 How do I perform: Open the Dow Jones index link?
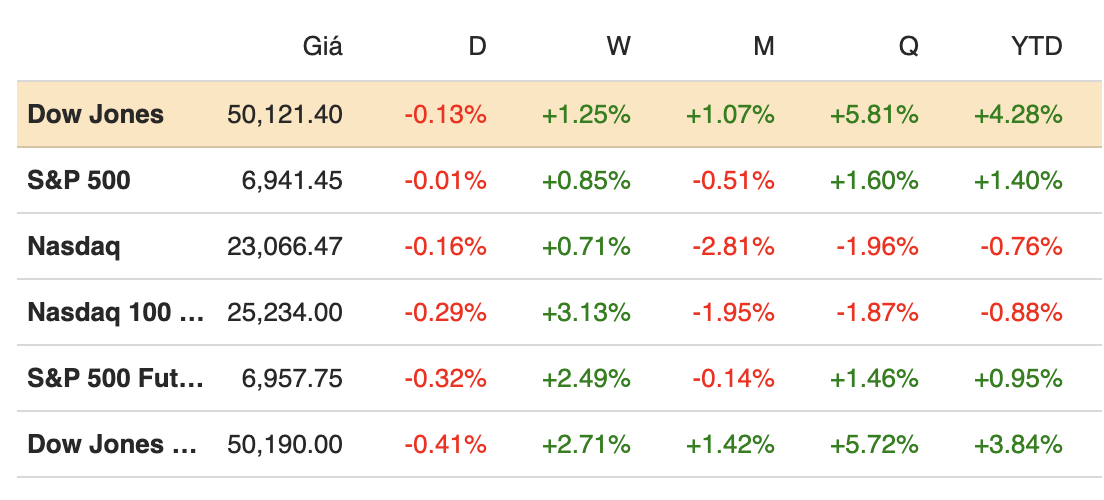point(96,114)
